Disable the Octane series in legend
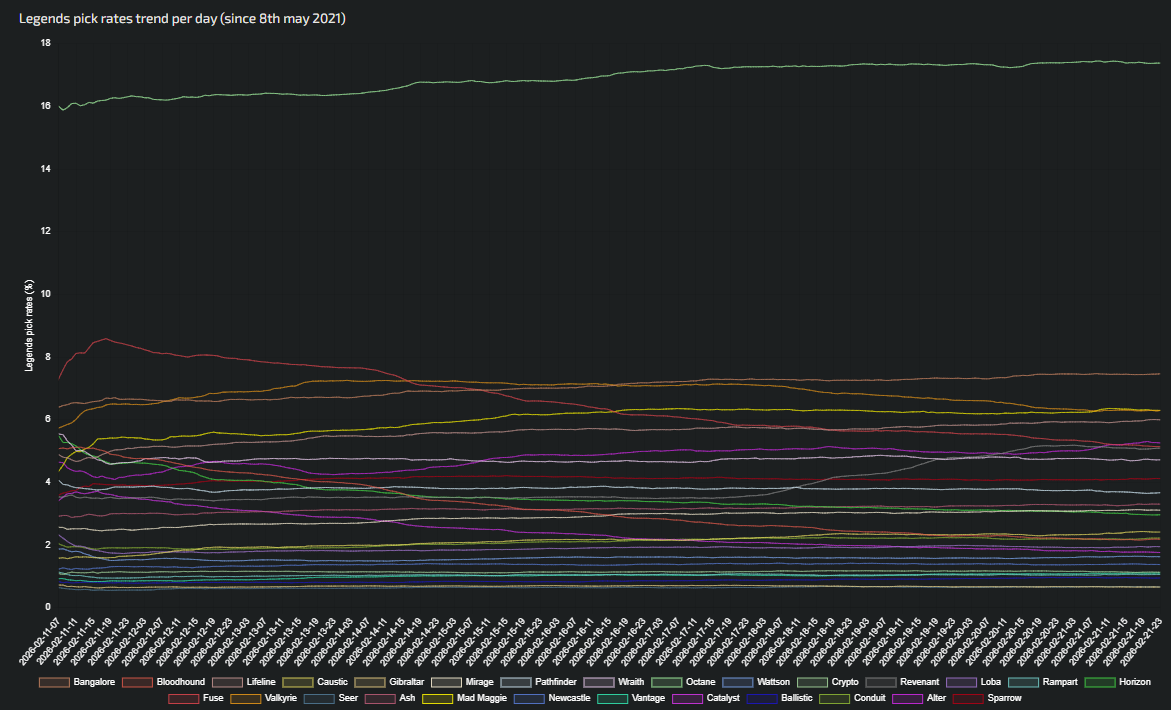The width and height of the screenshot is (1171, 710). [700, 682]
